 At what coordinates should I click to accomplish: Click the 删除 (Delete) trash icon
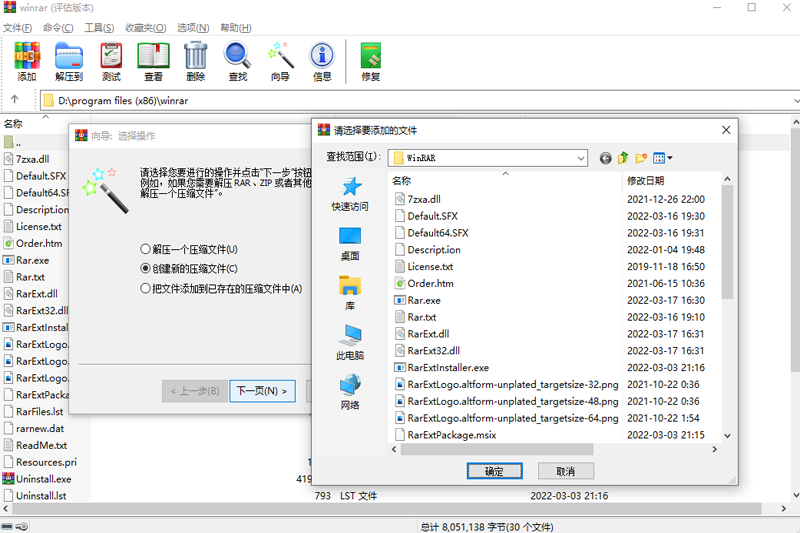pyautogui.click(x=195, y=62)
